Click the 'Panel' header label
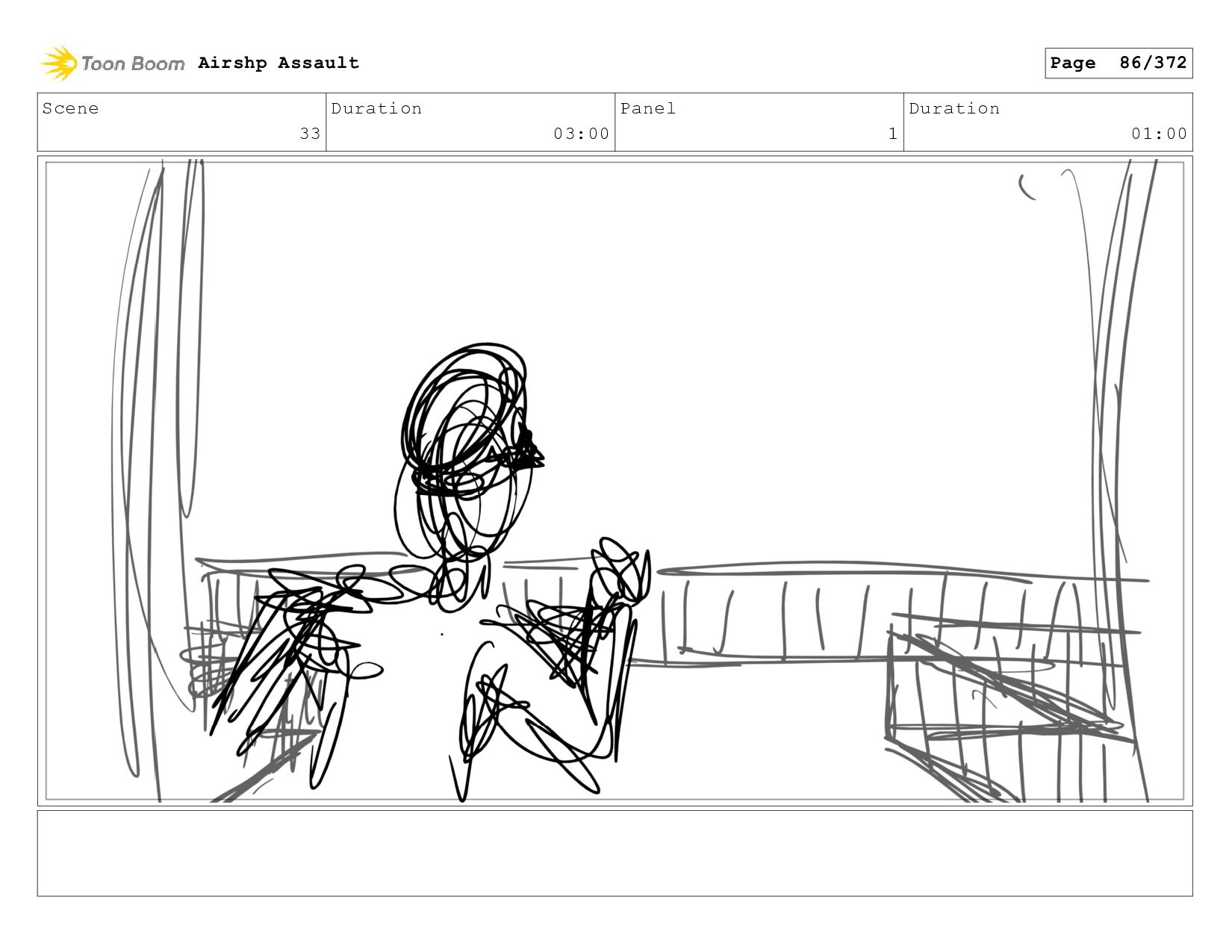This screenshot has width=1232, height=952. point(648,108)
